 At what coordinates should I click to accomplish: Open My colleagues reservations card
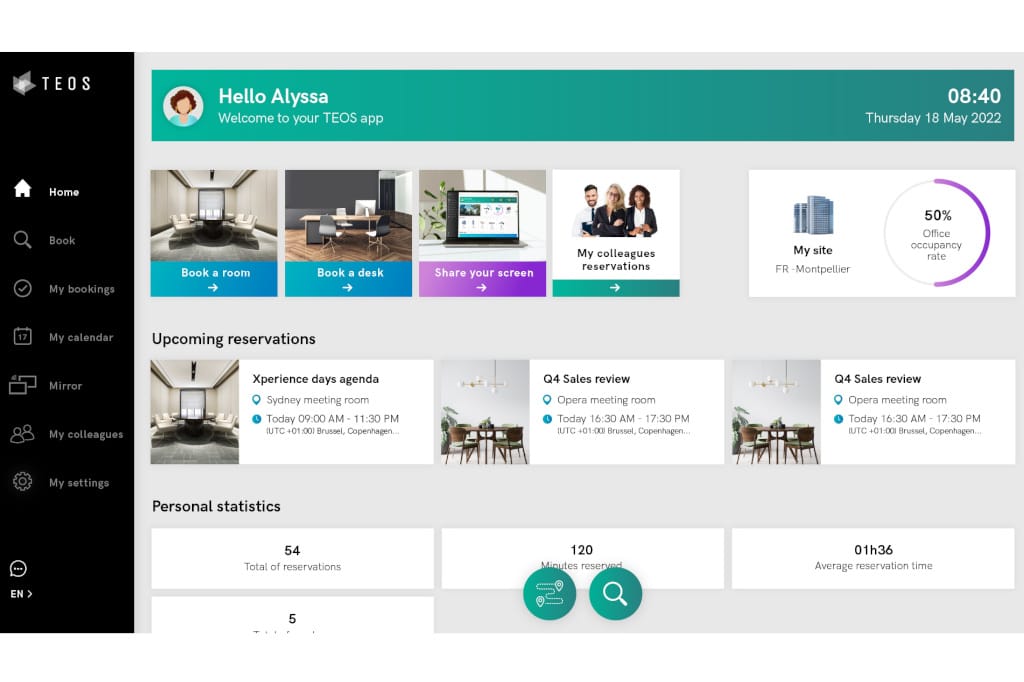(x=615, y=233)
